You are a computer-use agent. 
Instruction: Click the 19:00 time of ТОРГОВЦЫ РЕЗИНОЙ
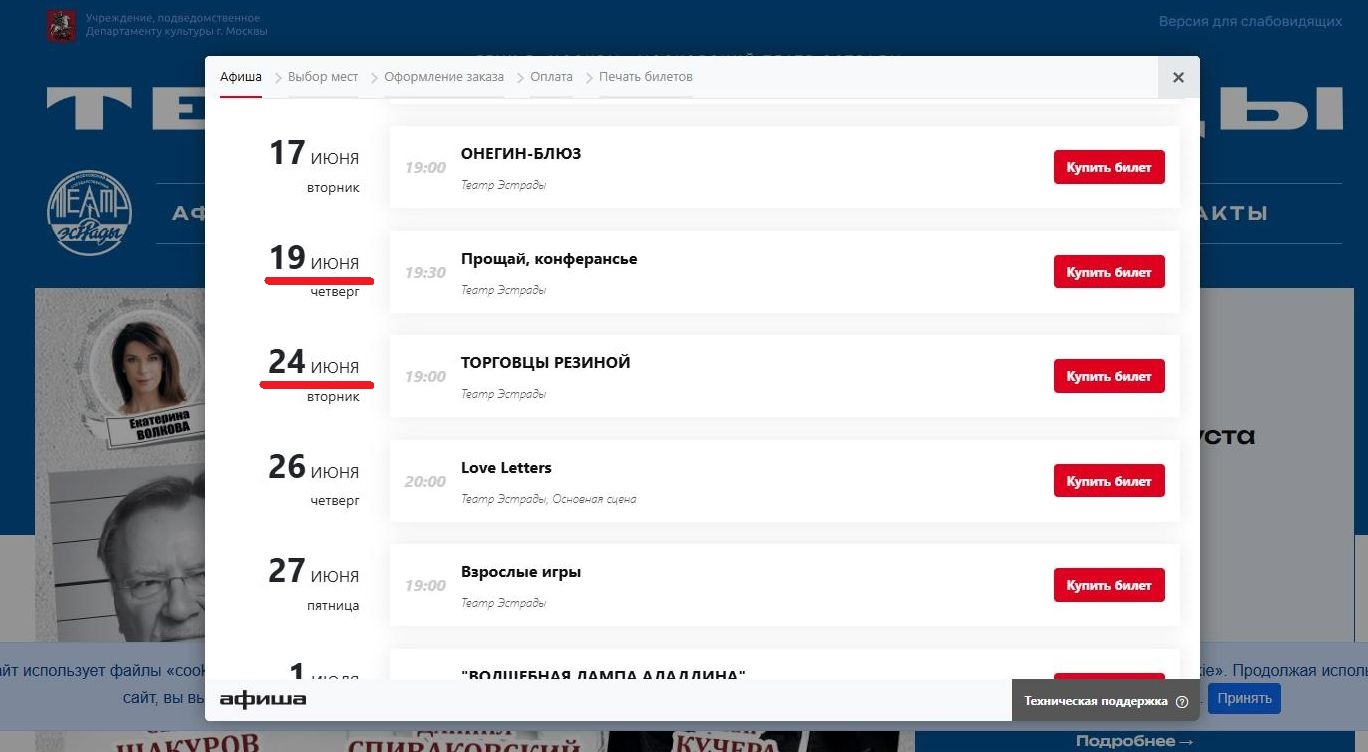coord(425,376)
